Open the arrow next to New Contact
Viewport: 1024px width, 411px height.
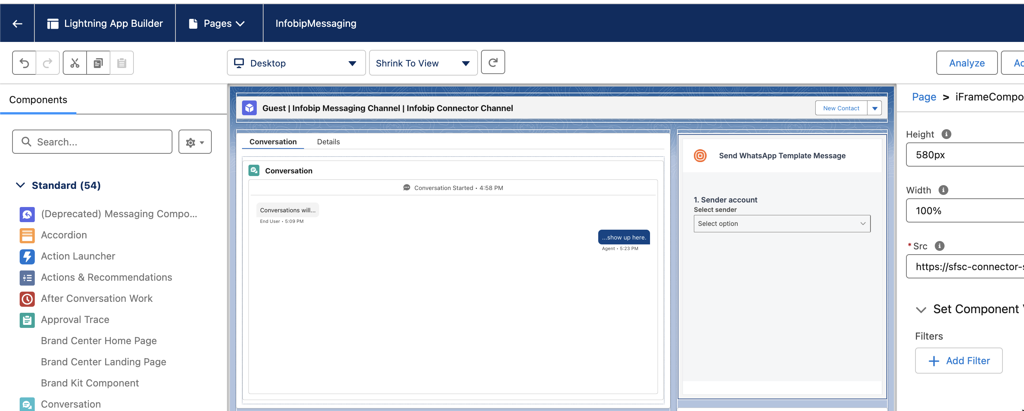[874, 108]
